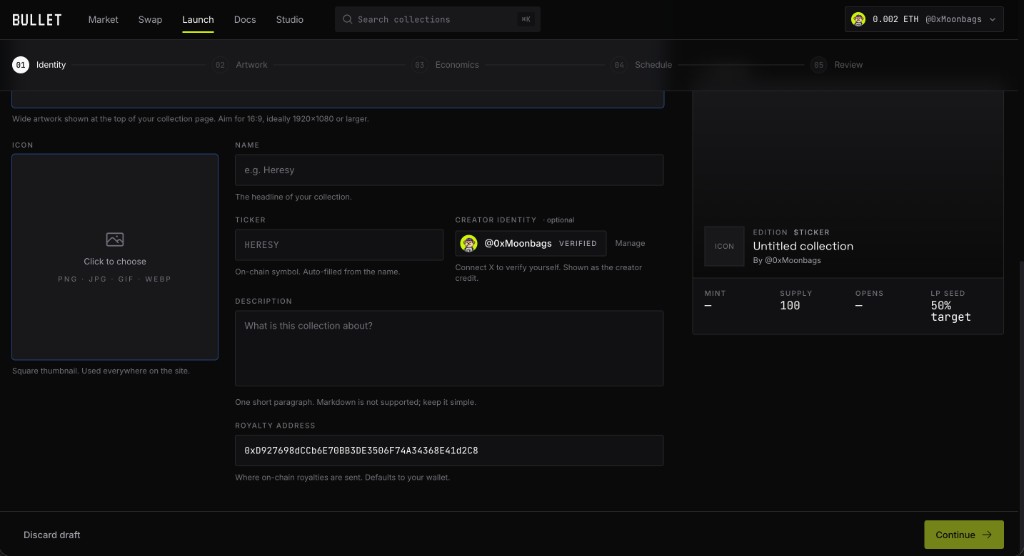Go to the Identity step

(51, 65)
